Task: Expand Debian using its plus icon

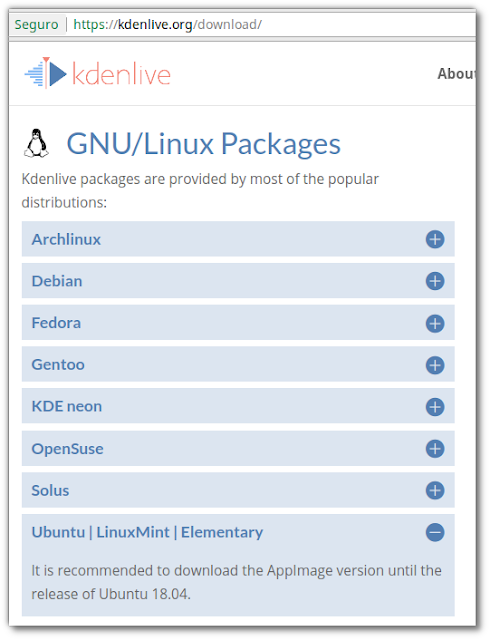Action: (x=435, y=281)
